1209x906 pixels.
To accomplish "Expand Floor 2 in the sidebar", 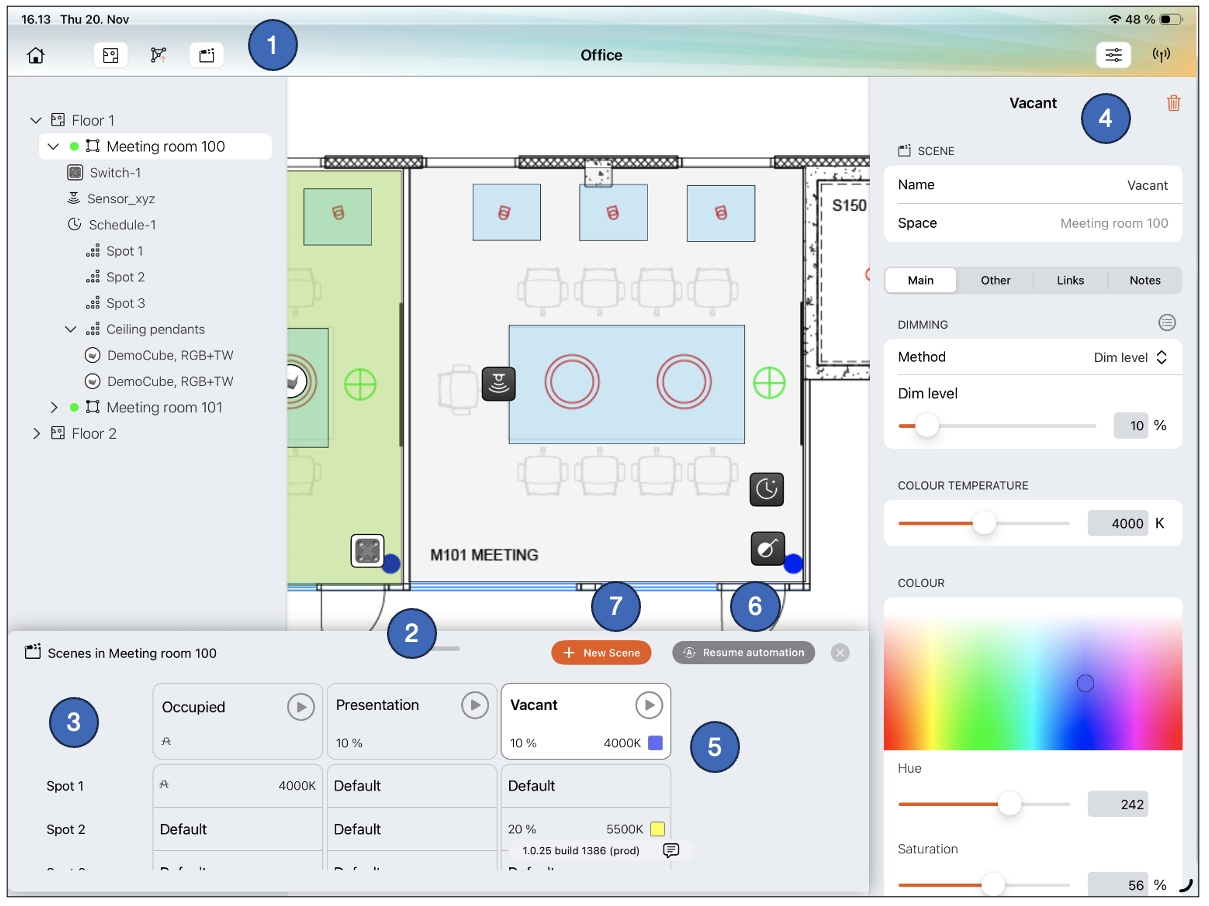I will coord(37,433).
